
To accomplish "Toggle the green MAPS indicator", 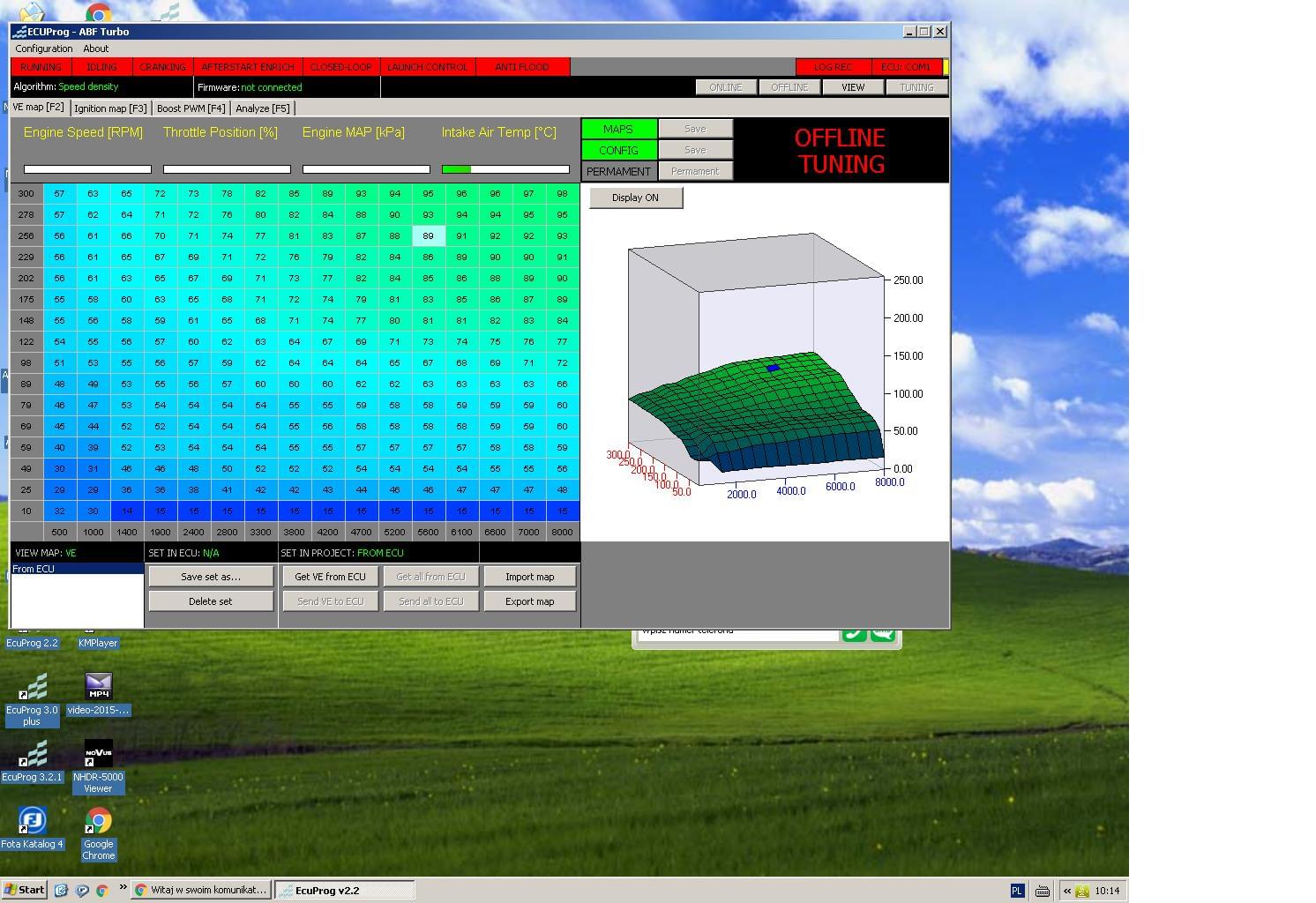I will click(617, 129).
